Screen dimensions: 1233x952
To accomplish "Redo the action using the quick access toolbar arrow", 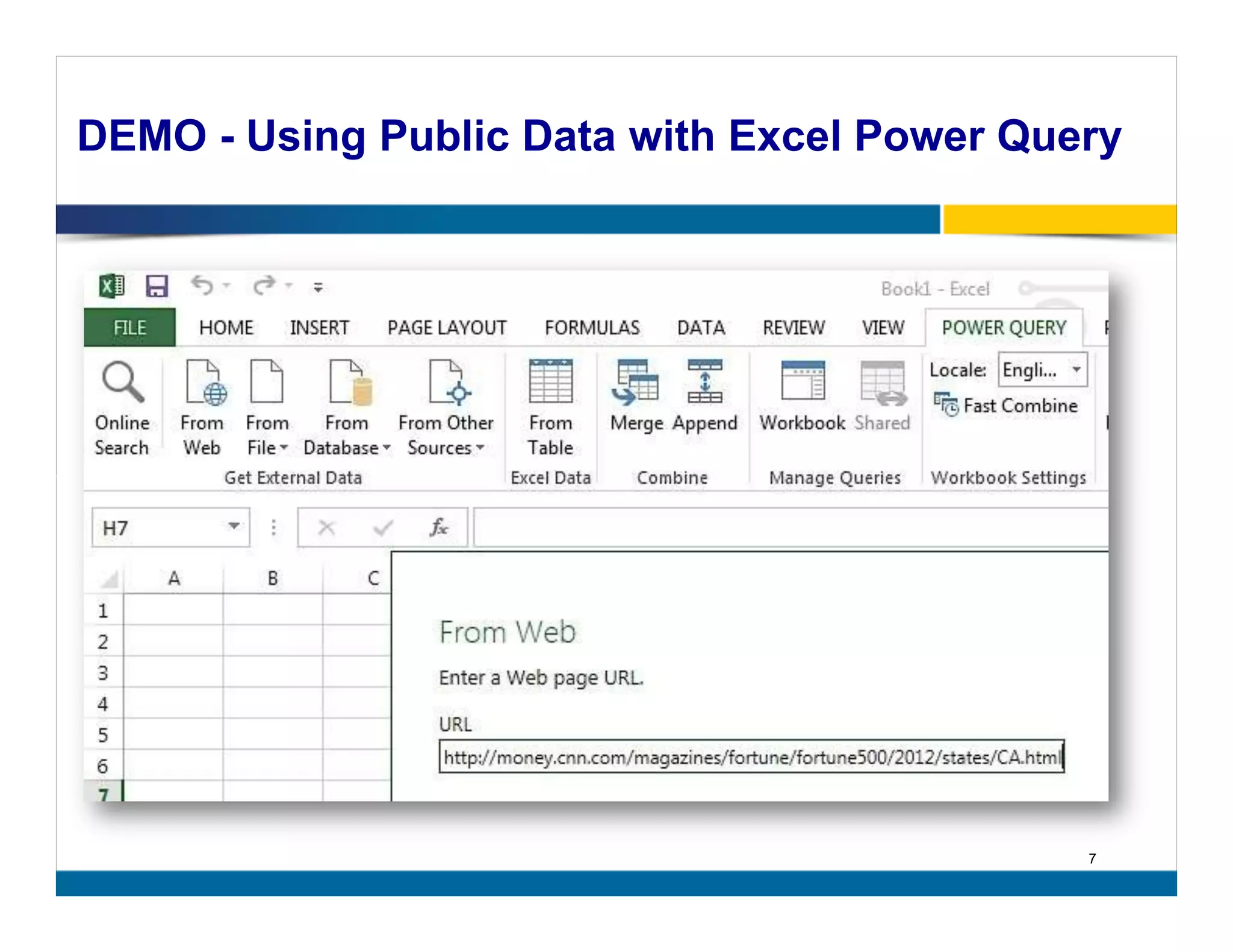I will (x=264, y=286).
